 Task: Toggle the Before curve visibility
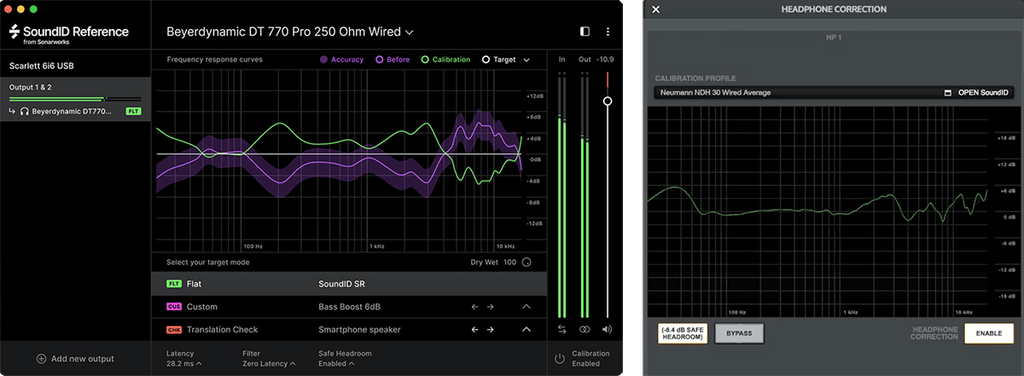392,59
